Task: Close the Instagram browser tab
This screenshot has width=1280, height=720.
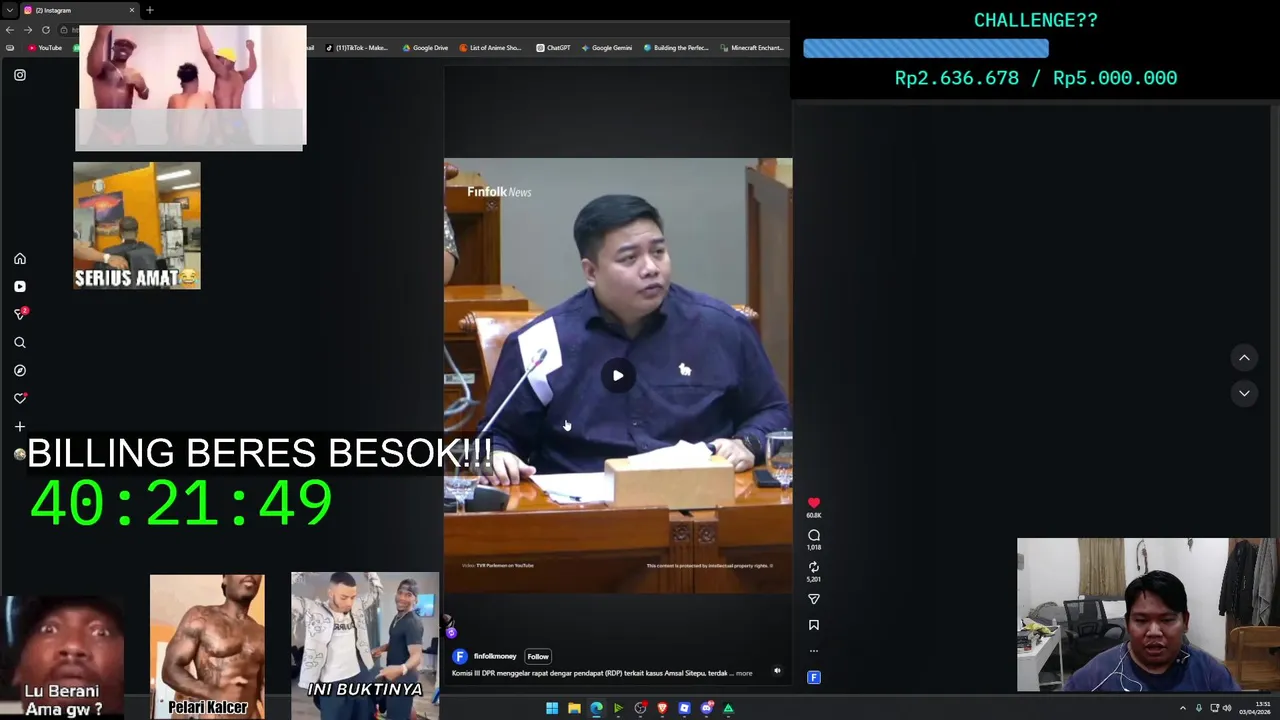Action: point(132,10)
